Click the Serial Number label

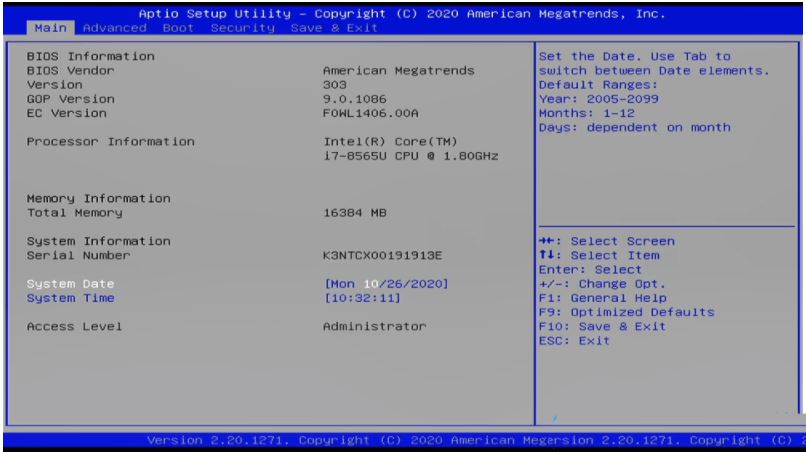79,255
